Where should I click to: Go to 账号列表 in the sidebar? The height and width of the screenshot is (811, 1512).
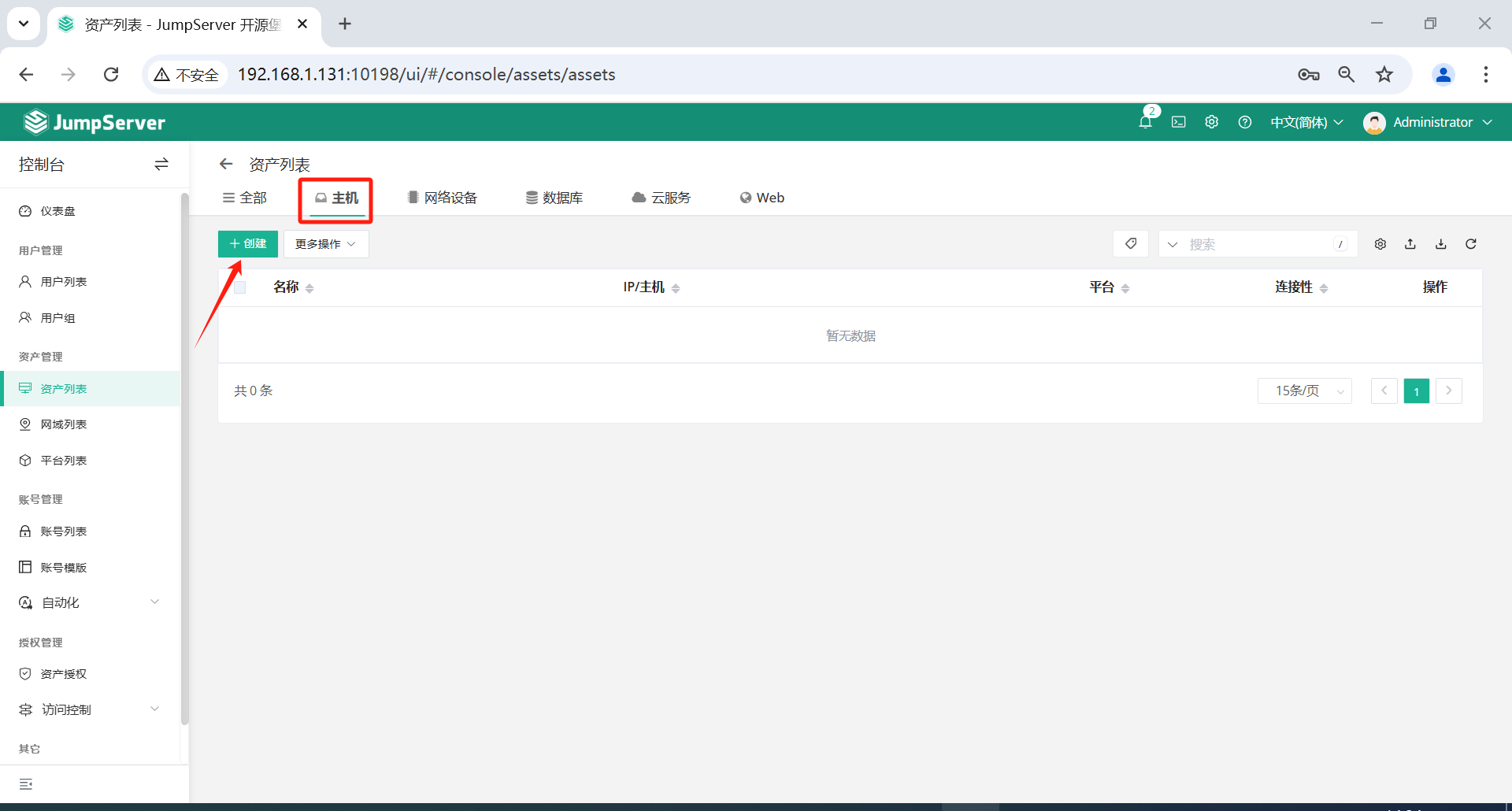coord(90,531)
